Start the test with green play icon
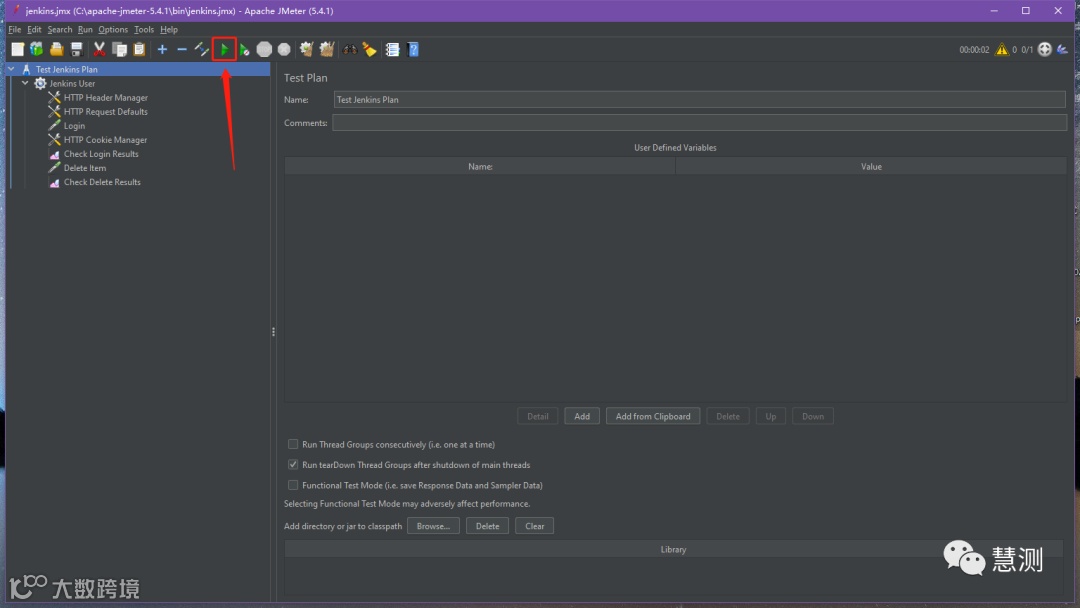Viewport: 1080px width, 608px height. click(225, 49)
